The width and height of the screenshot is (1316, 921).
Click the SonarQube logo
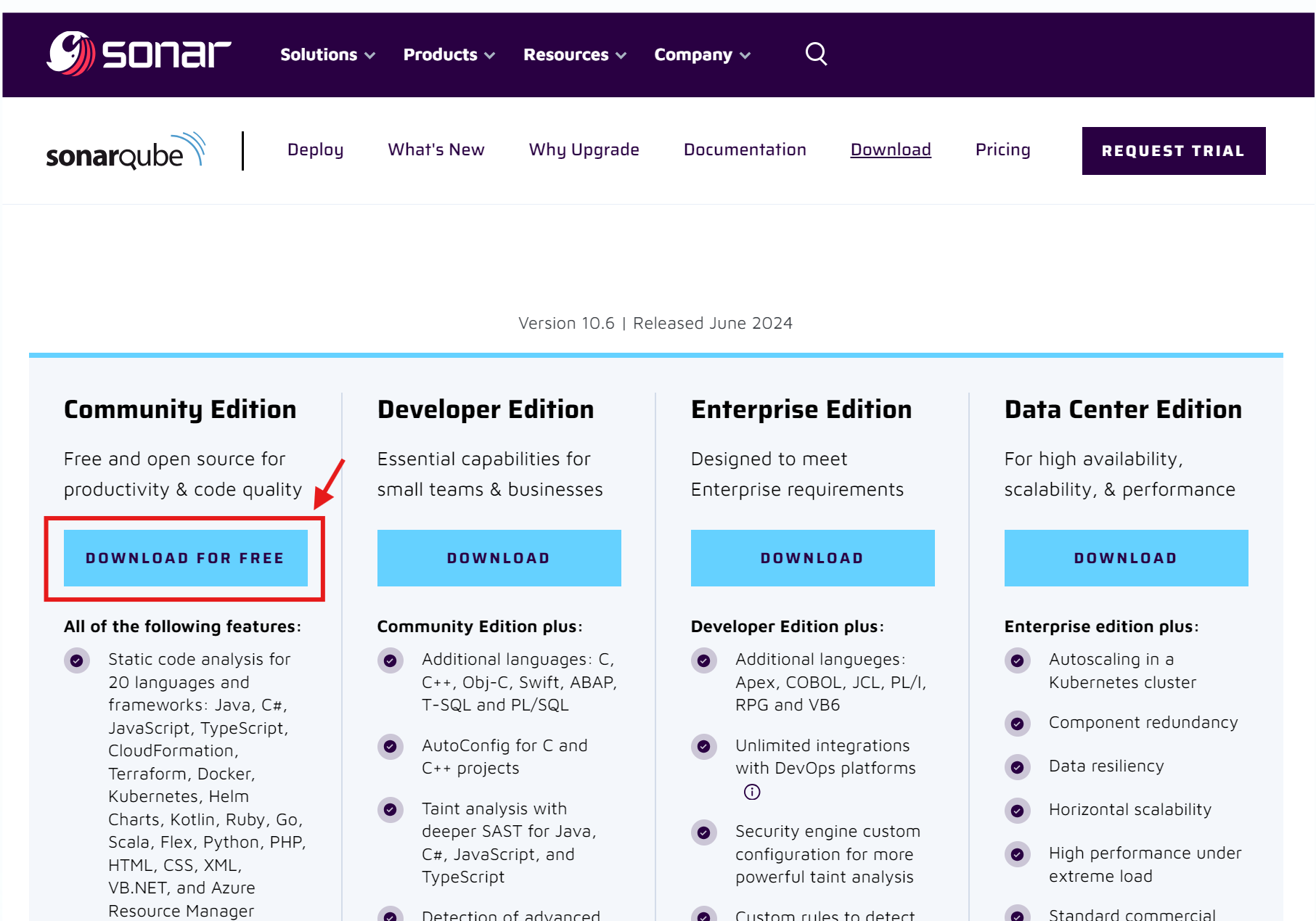pos(126,151)
